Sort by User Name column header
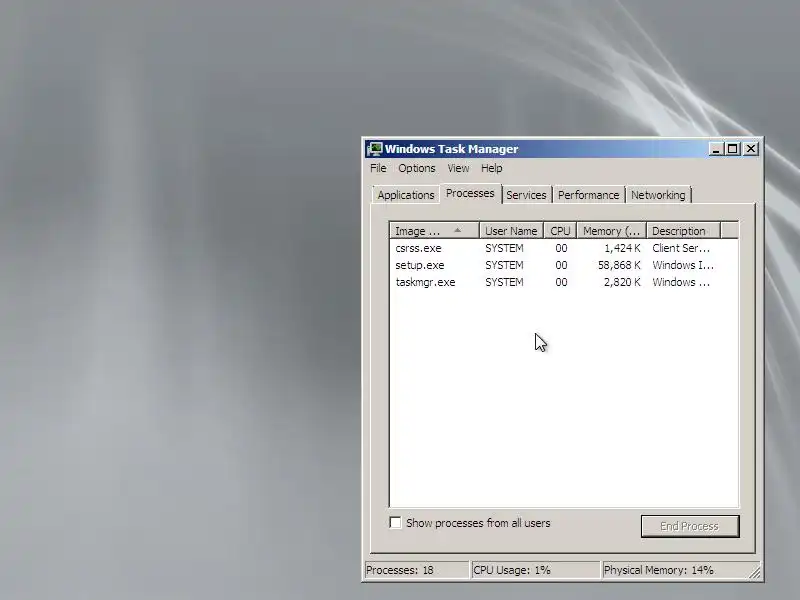Screen dimensions: 800x600 [x=511, y=231]
